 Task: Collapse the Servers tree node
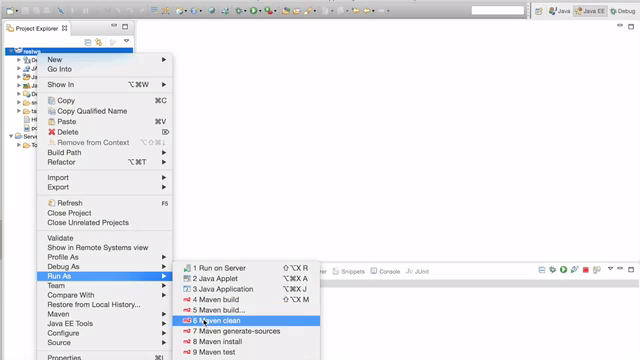coord(11,136)
